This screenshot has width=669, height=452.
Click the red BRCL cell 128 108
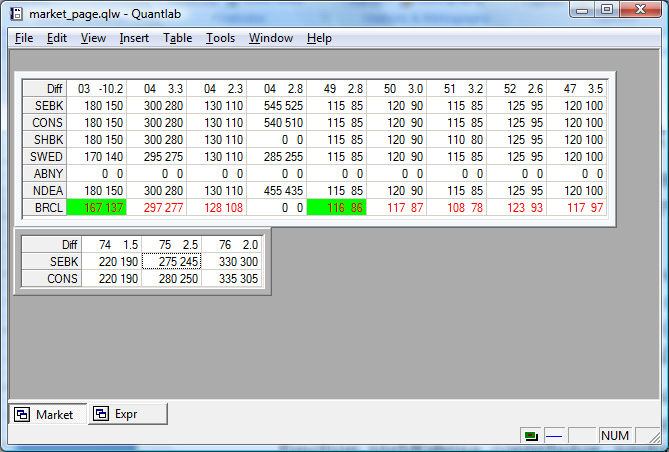[x=217, y=207]
